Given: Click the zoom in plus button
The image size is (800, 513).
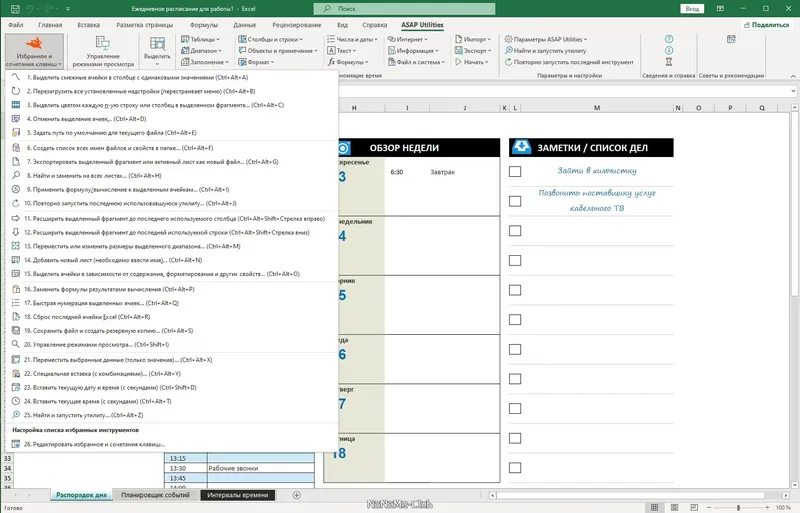Looking at the screenshot, I should (x=767, y=507).
